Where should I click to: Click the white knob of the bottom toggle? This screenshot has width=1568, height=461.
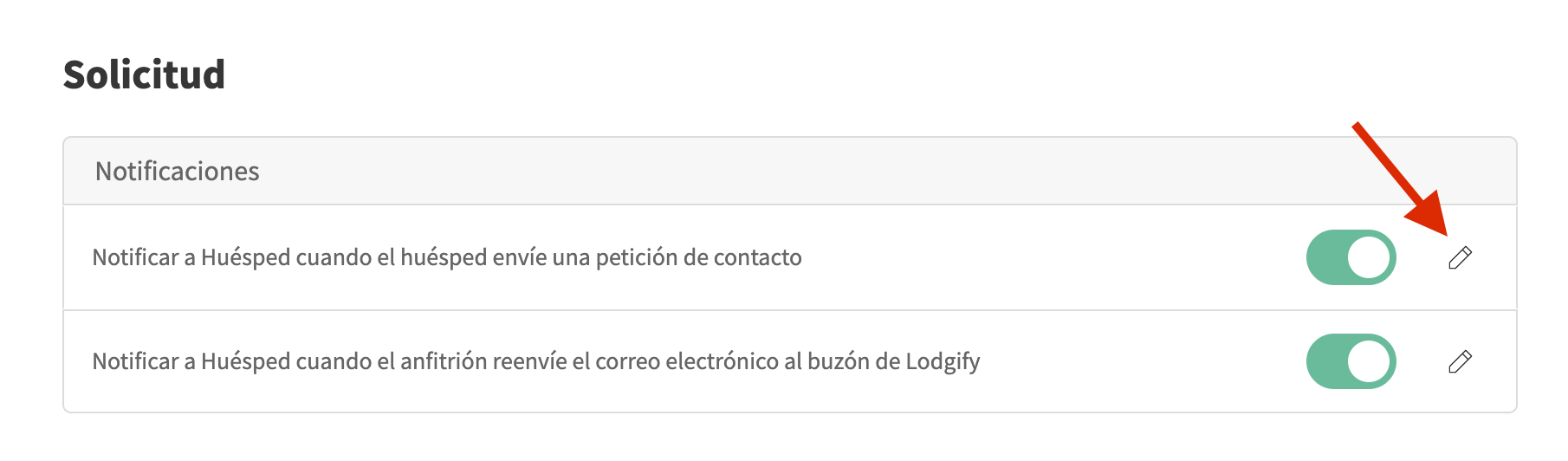click(x=1369, y=361)
